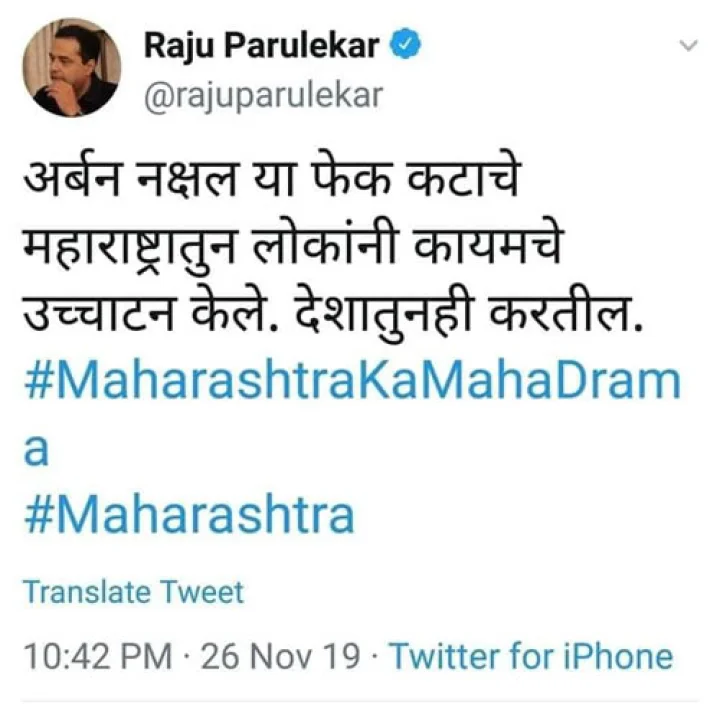Visit the @rajuparulekar handle link

click(x=263, y=96)
